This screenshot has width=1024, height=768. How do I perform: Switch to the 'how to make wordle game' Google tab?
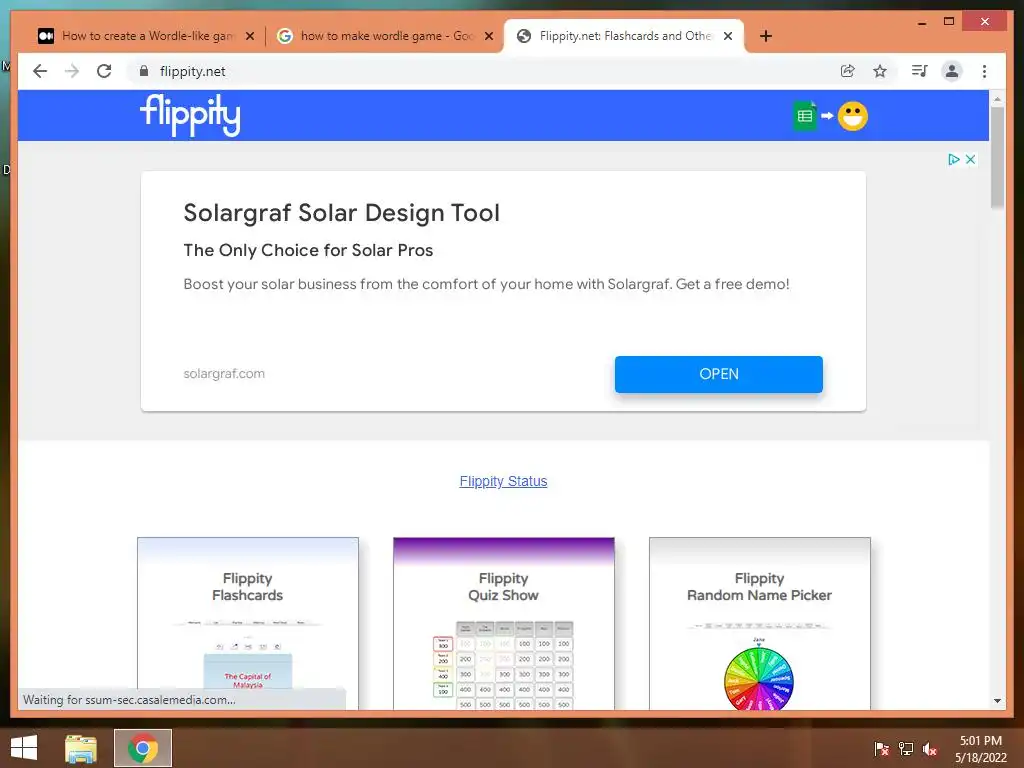point(385,36)
